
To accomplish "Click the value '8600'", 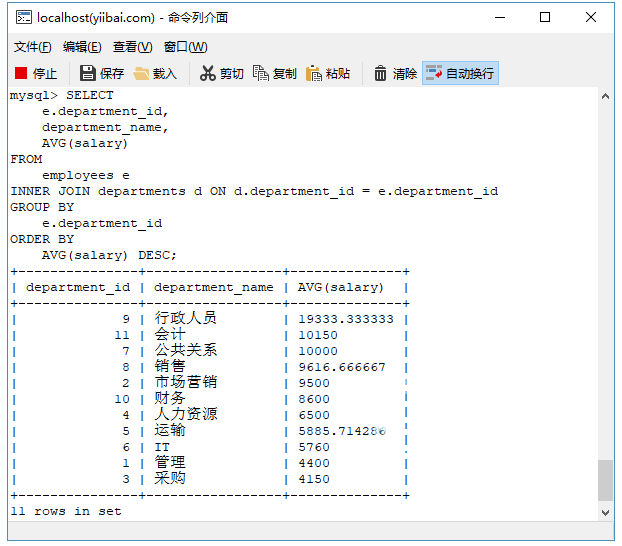I will pos(314,399).
